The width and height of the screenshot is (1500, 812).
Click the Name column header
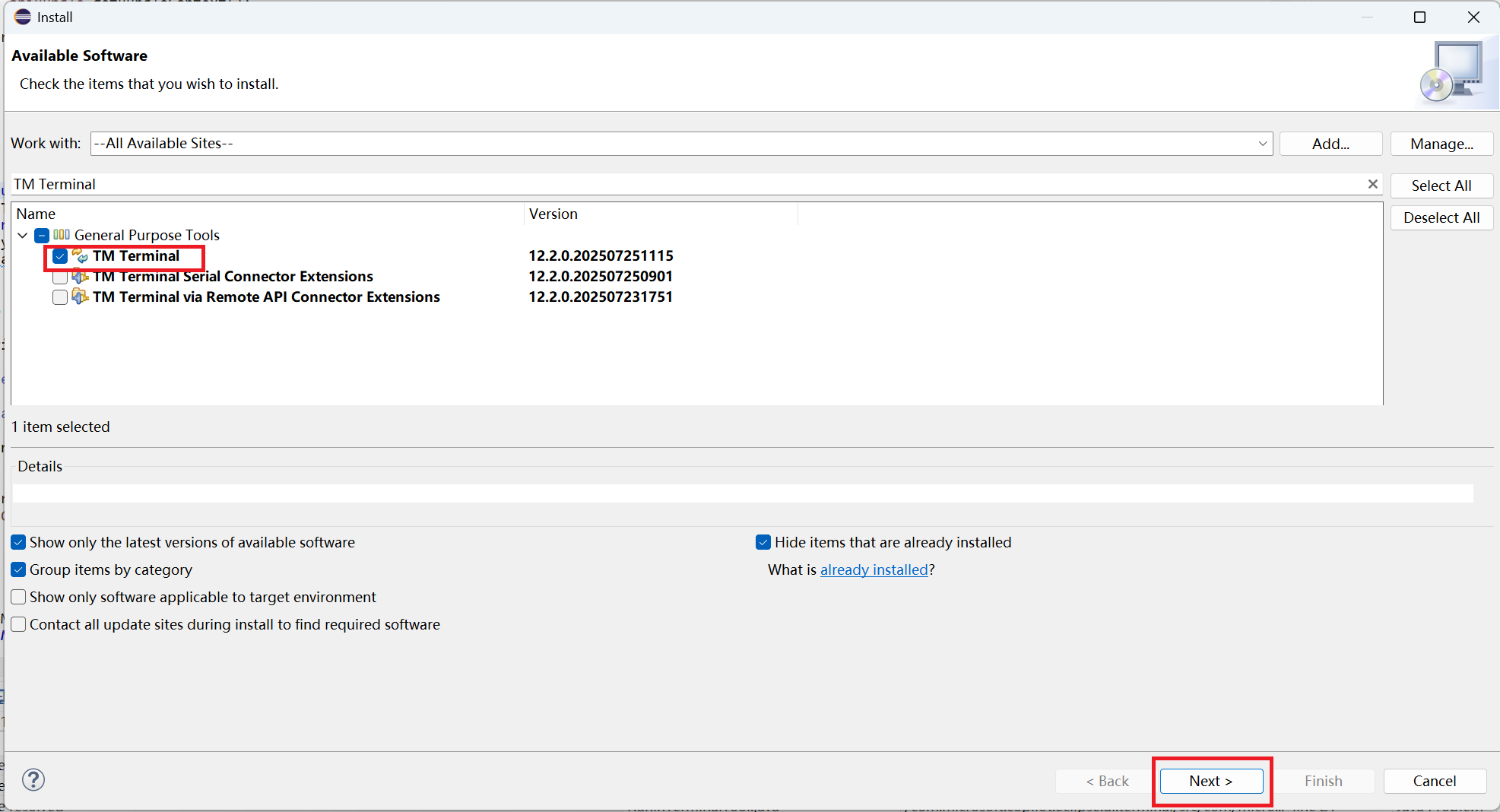[268, 214]
